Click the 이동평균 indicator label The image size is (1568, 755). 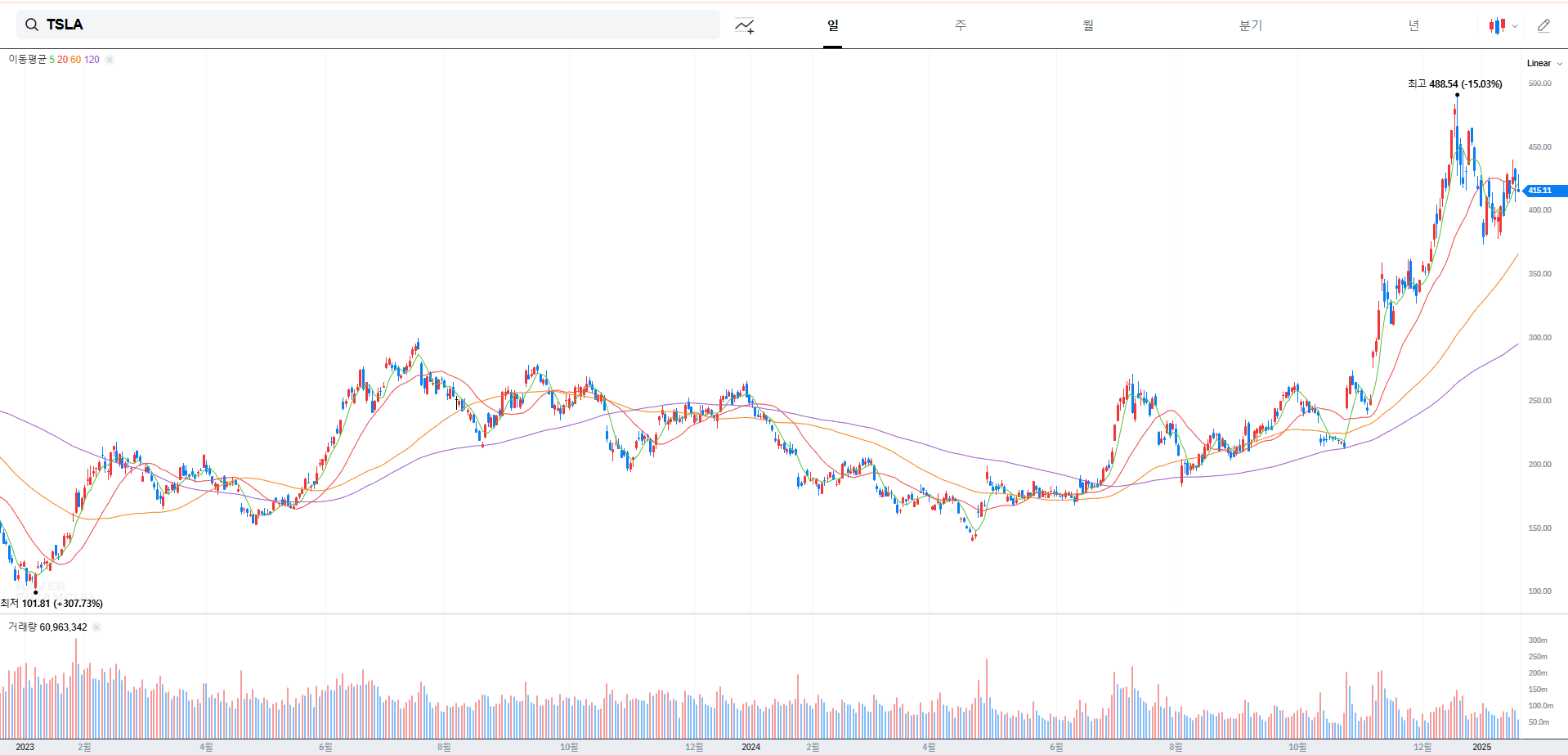[27, 60]
